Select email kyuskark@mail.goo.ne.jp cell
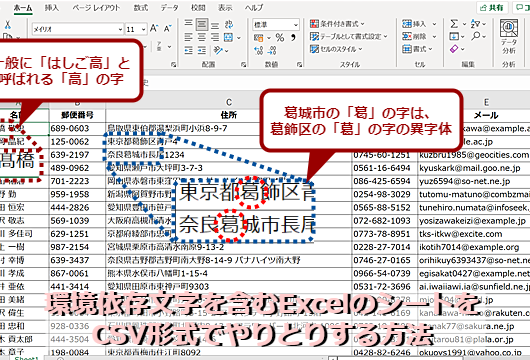This screenshot has height=360, width=530. 474,168
